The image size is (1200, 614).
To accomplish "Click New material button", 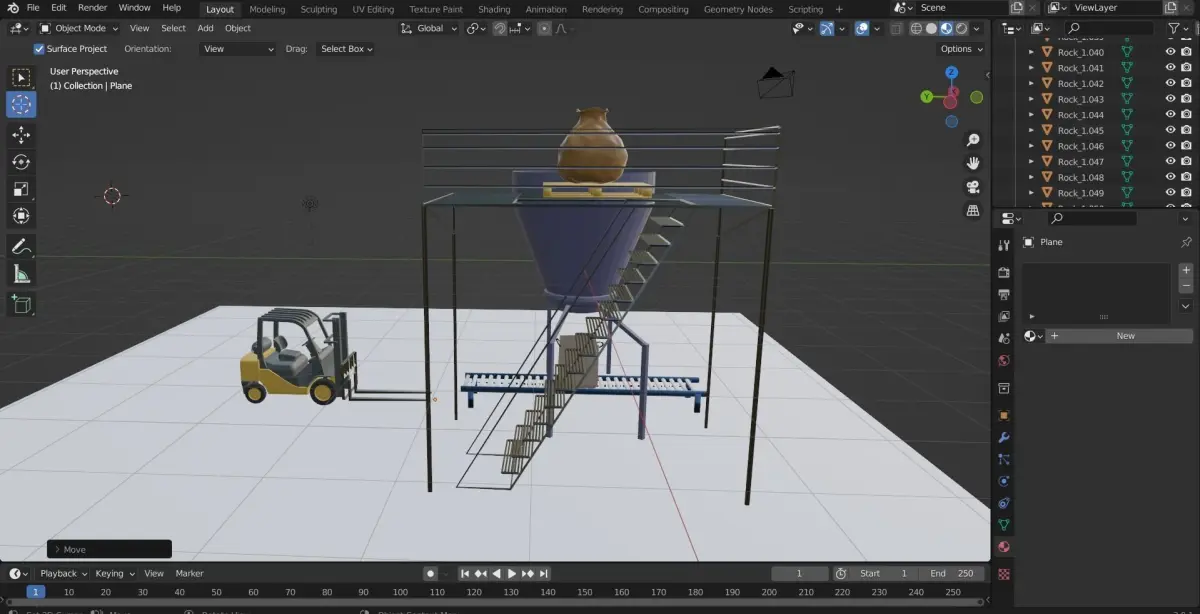I will 1119,336.
